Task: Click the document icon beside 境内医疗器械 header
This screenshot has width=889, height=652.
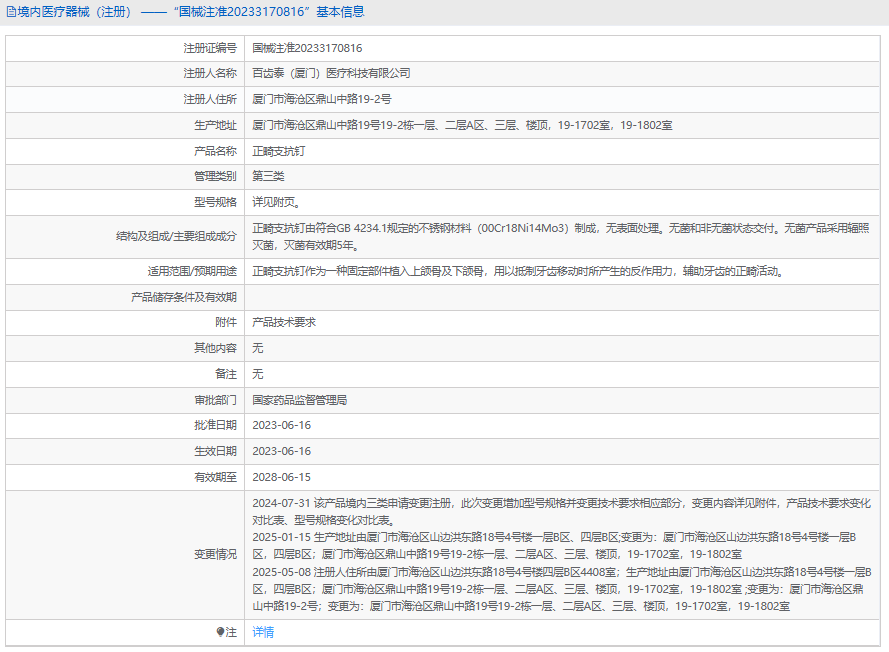Action: click(11, 12)
